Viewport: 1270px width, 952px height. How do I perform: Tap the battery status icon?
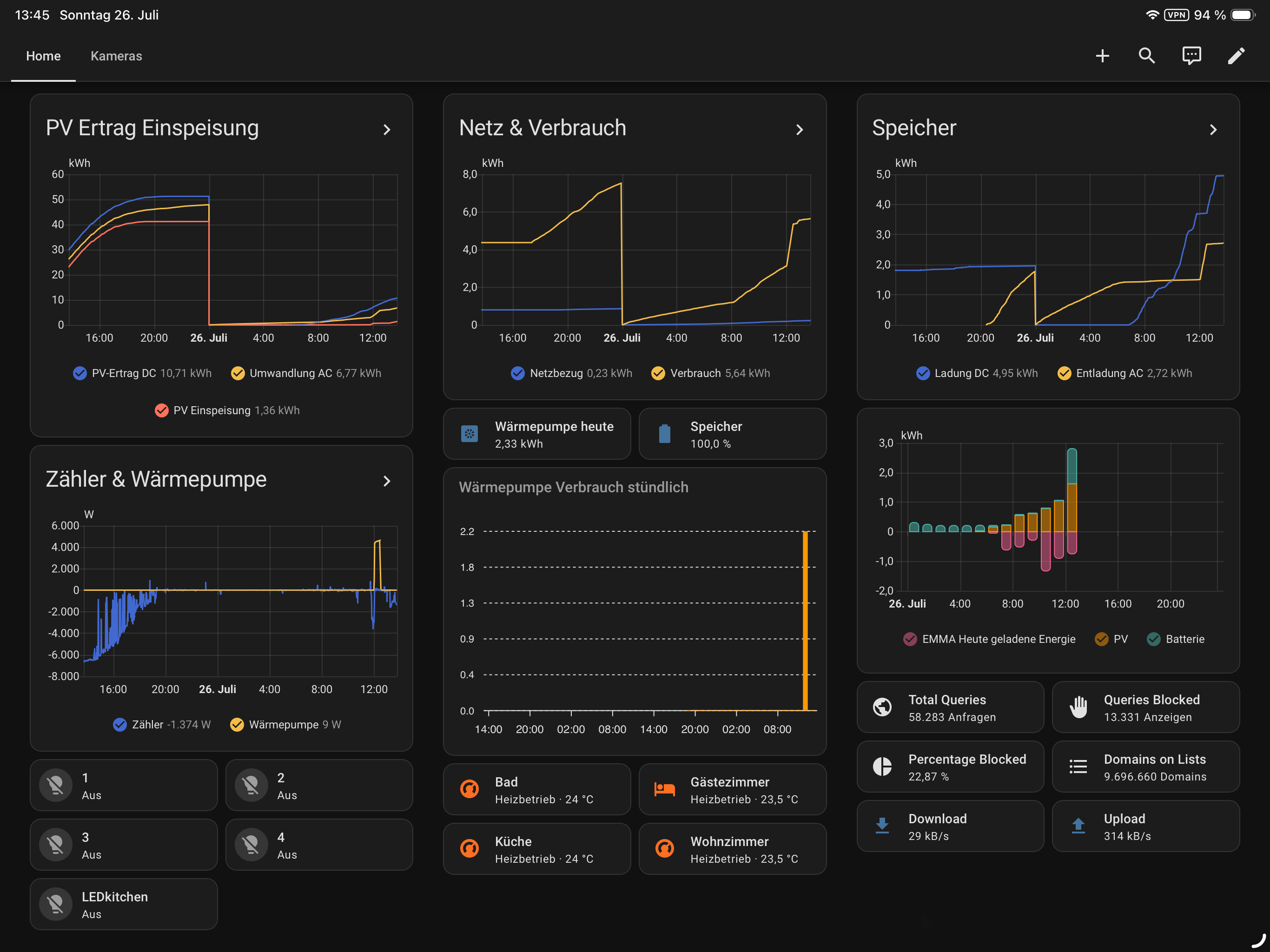[x=1243, y=15]
